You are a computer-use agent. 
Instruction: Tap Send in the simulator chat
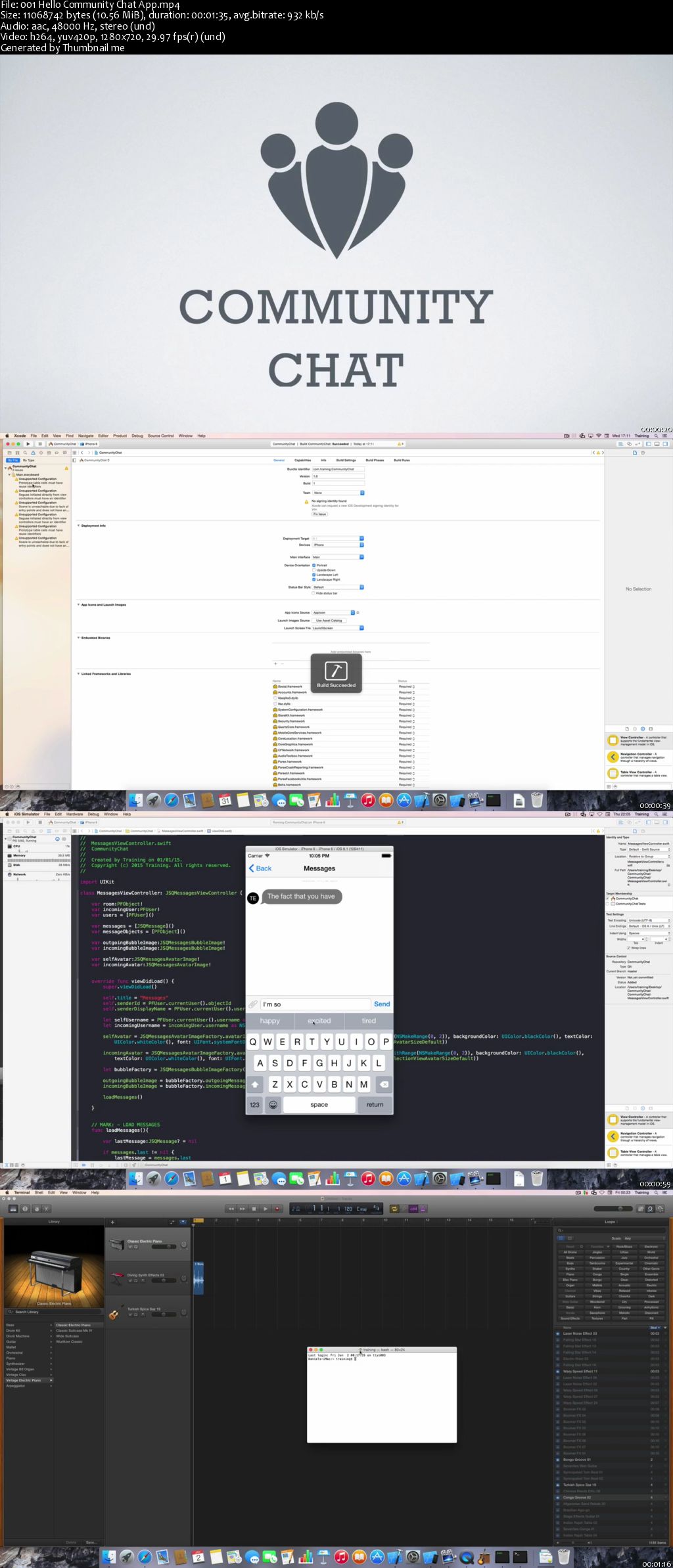pos(382,1004)
